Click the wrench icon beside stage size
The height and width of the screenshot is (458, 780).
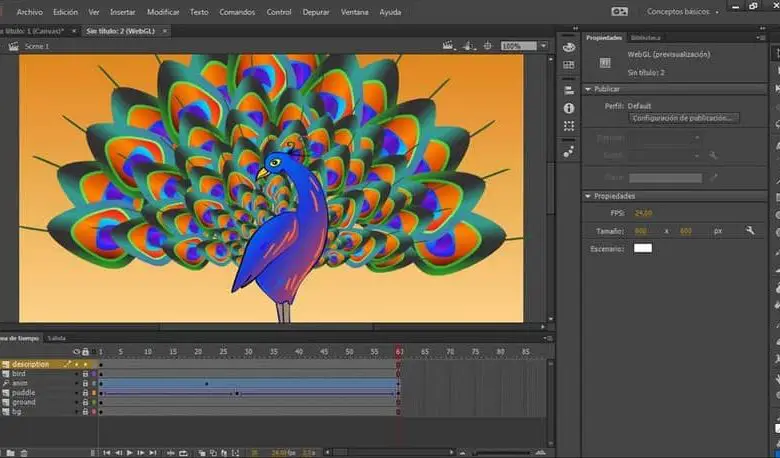click(749, 230)
